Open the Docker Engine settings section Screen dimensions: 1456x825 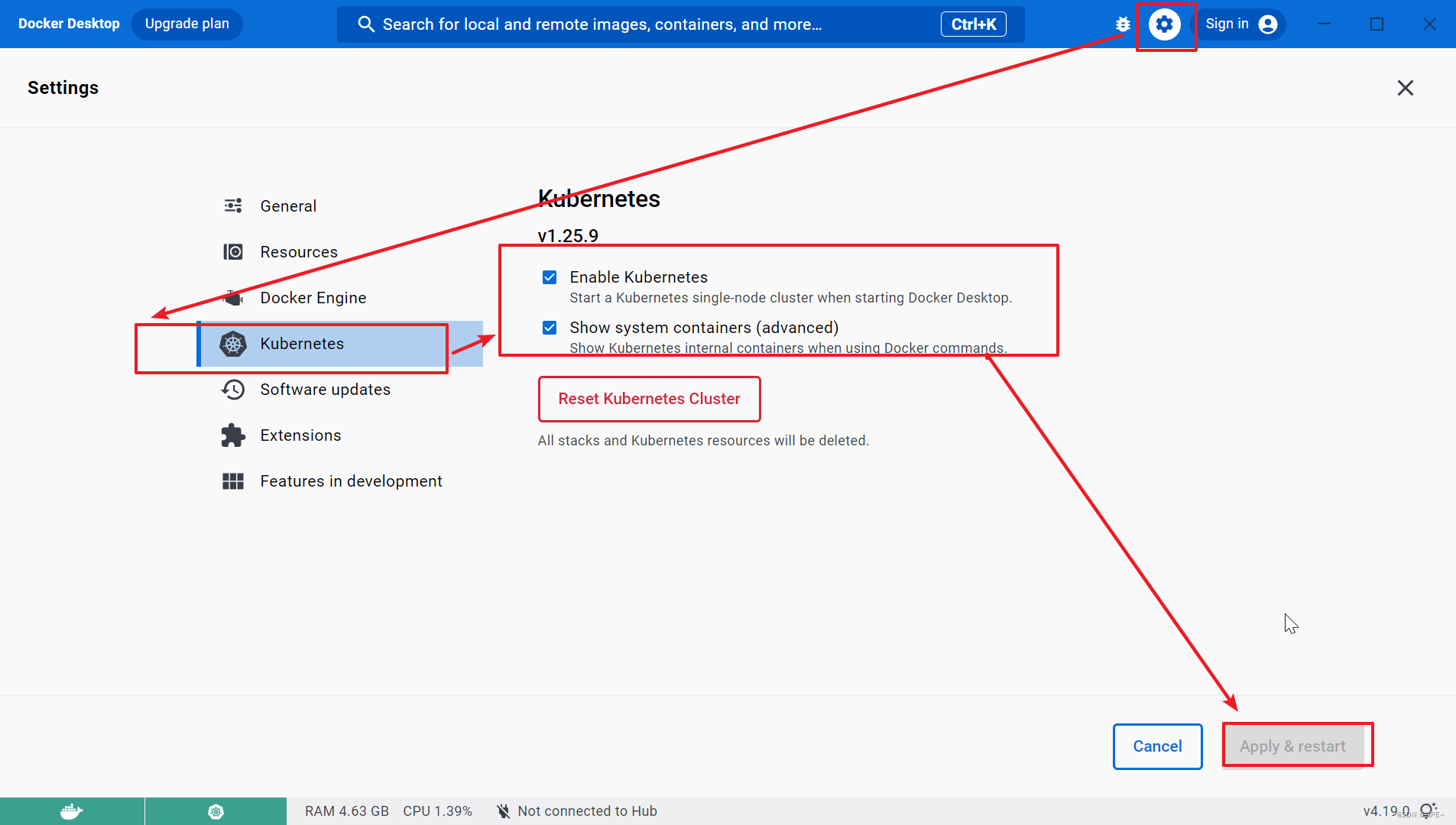point(339,297)
